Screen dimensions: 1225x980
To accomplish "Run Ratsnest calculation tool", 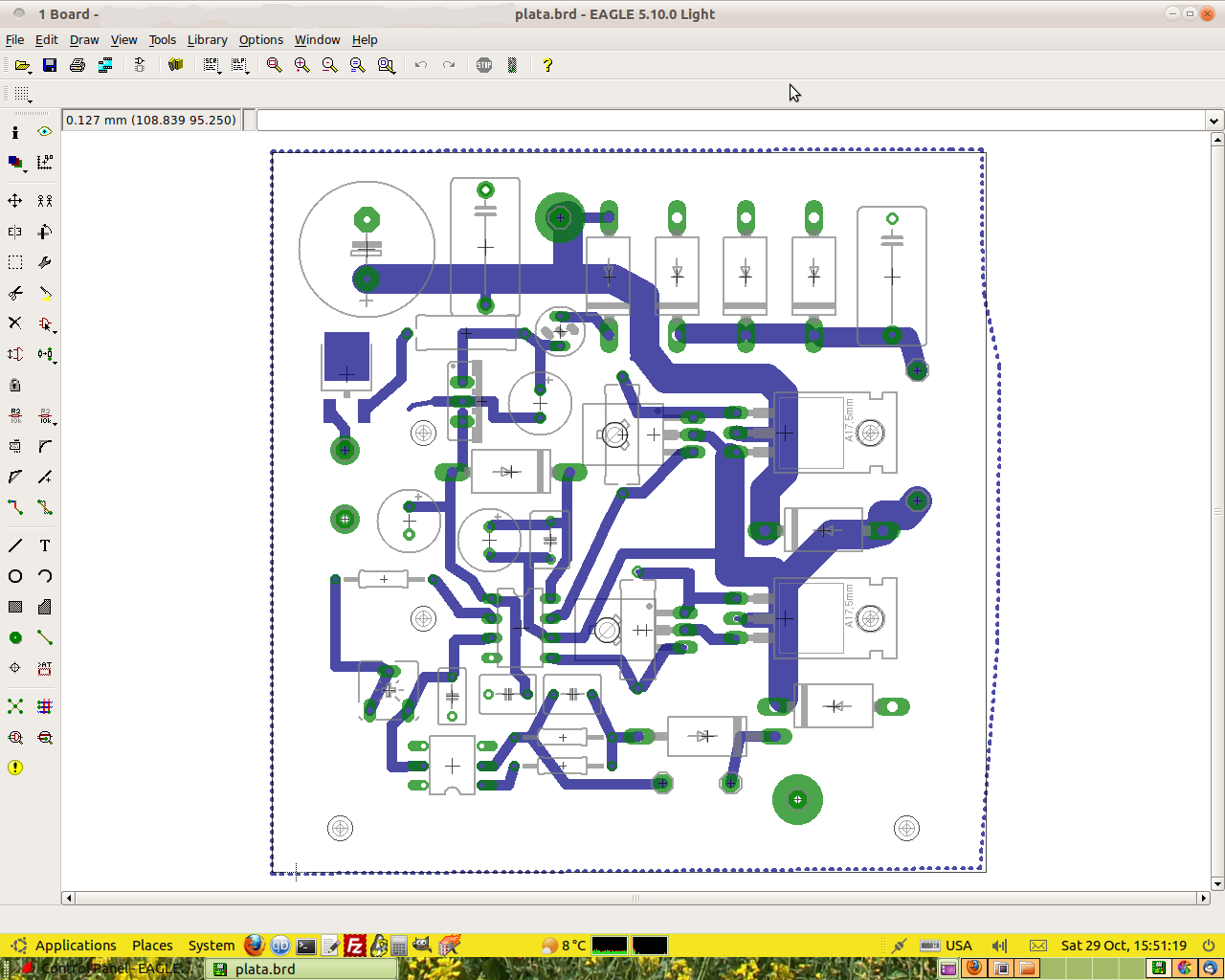I will click(x=15, y=707).
